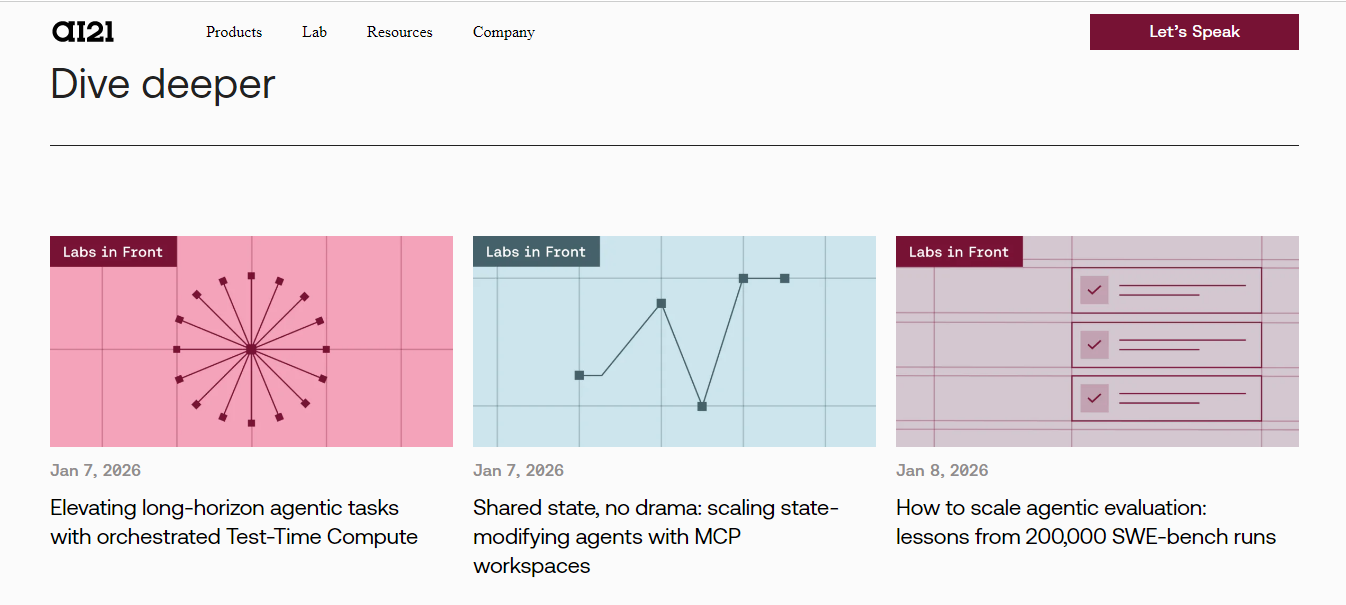The image size is (1346, 605).
Task: Open the Resources menu
Action: click(399, 32)
